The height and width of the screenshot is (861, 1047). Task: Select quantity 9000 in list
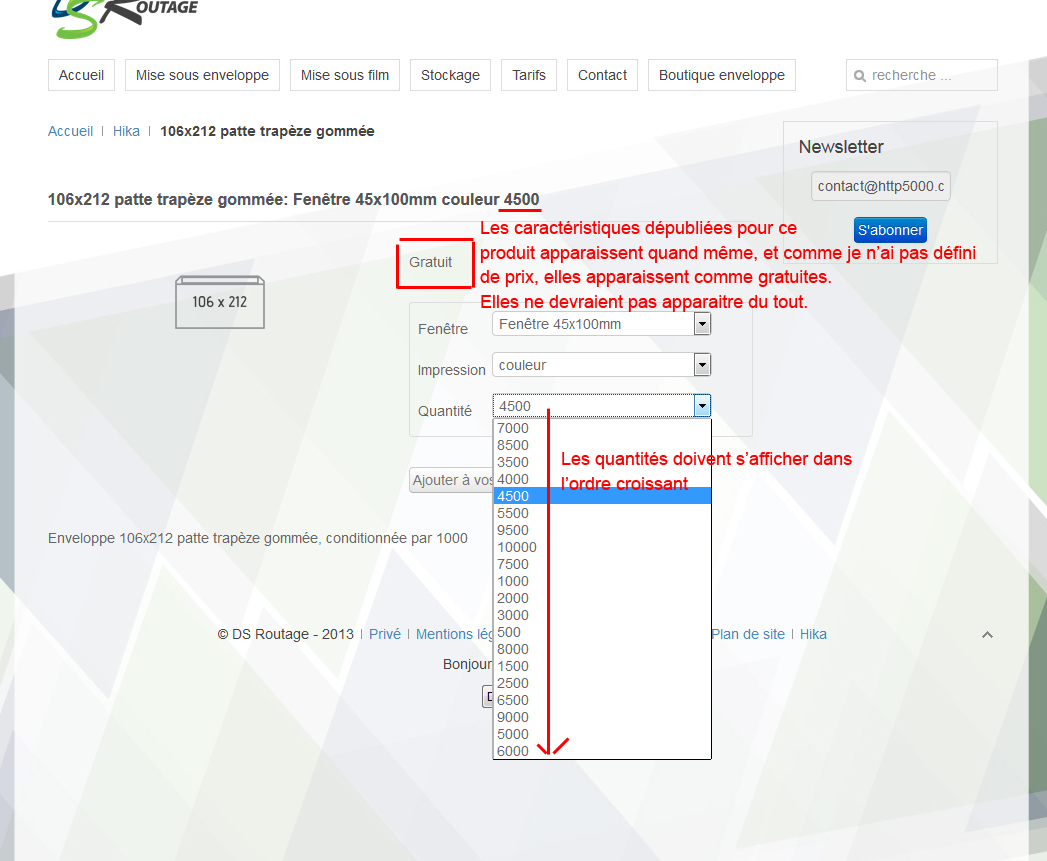coord(602,717)
